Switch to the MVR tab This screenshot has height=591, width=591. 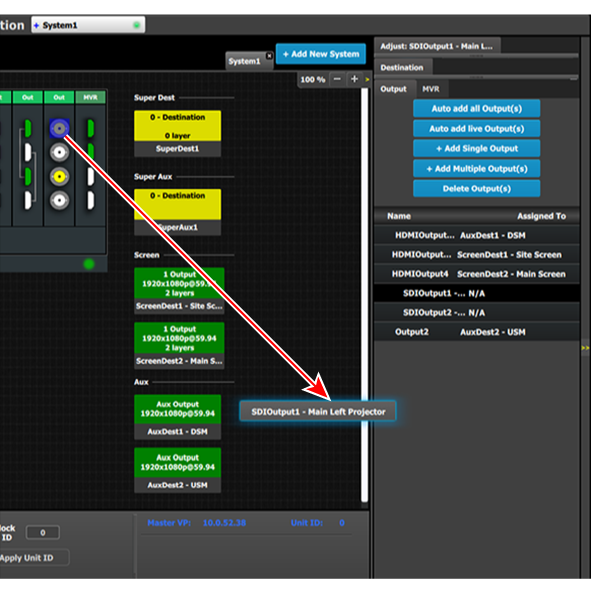point(430,89)
